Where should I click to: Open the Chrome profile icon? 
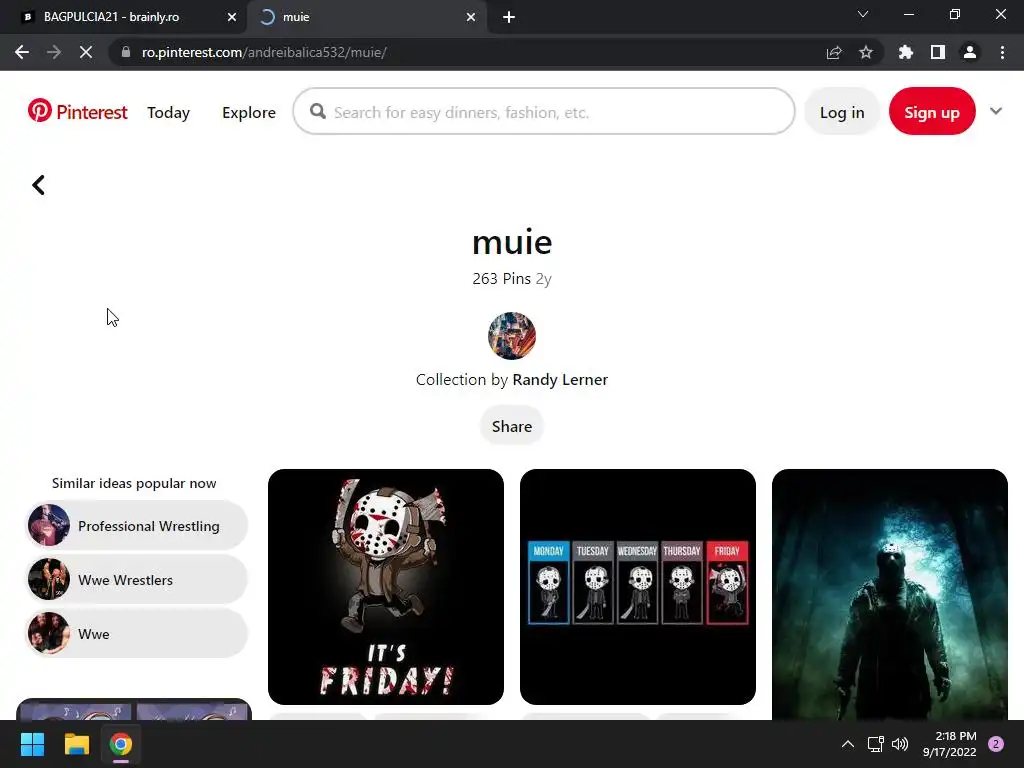point(970,52)
